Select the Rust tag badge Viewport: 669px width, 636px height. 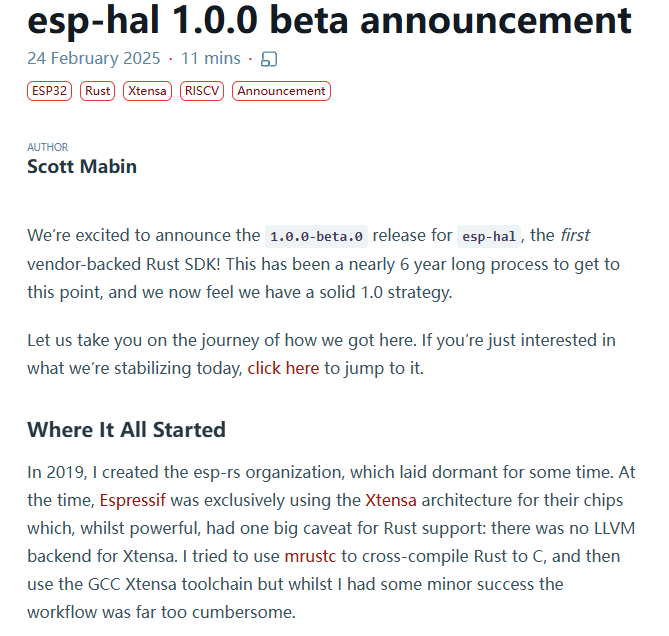point(98,91)
